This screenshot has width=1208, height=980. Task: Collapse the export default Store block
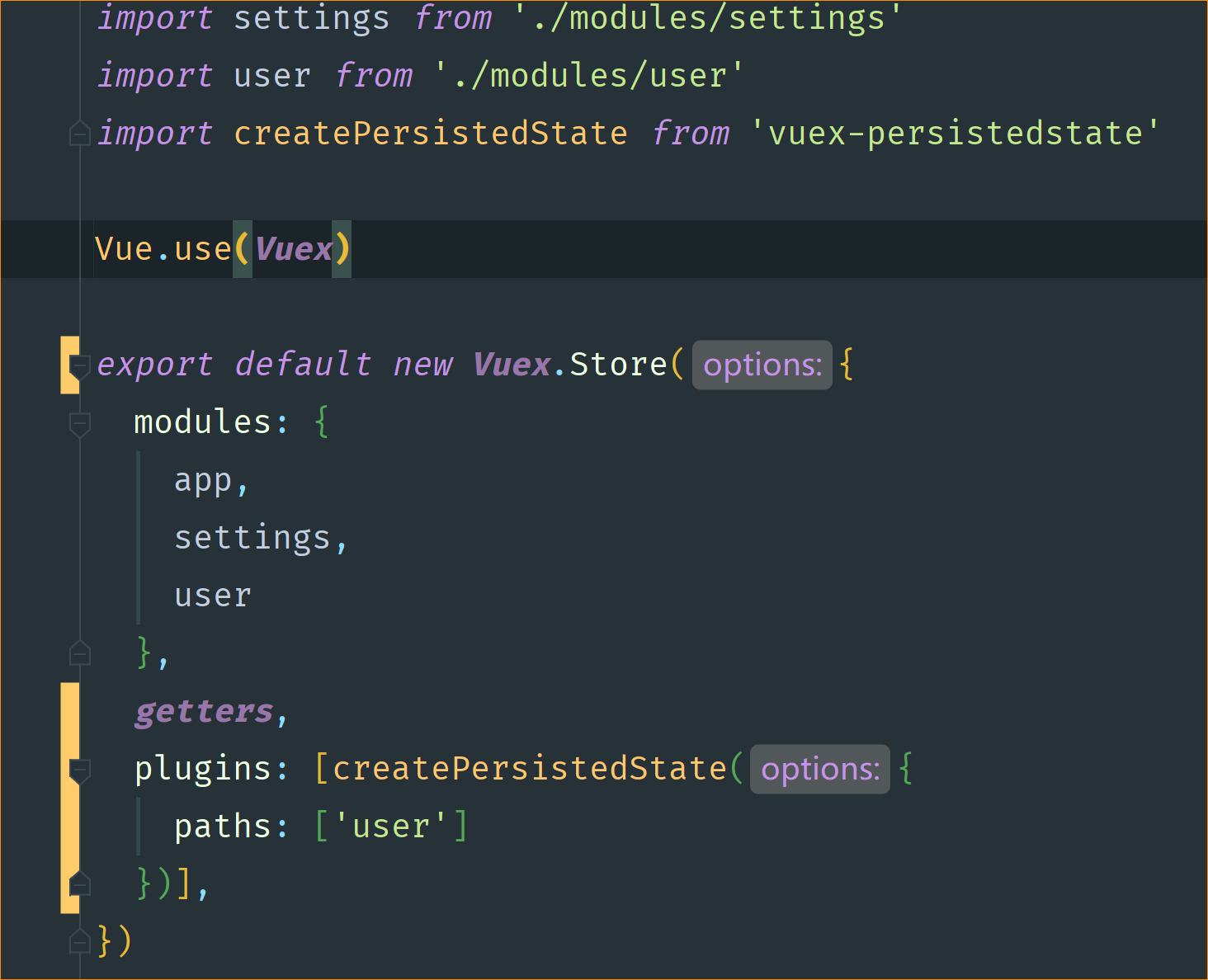[x=79, y=364]
